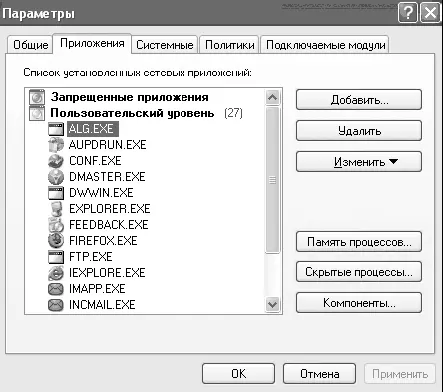Click the FTP.EXE window icon
The image size is (443, 392).
click(x=56, y=257)
